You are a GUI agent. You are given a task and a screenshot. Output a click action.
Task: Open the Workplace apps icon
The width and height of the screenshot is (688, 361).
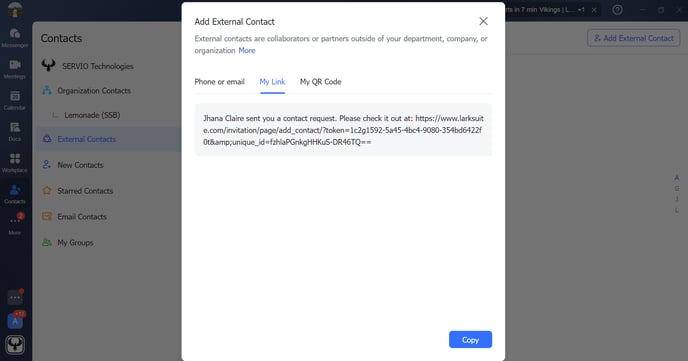tap(14, 162)
